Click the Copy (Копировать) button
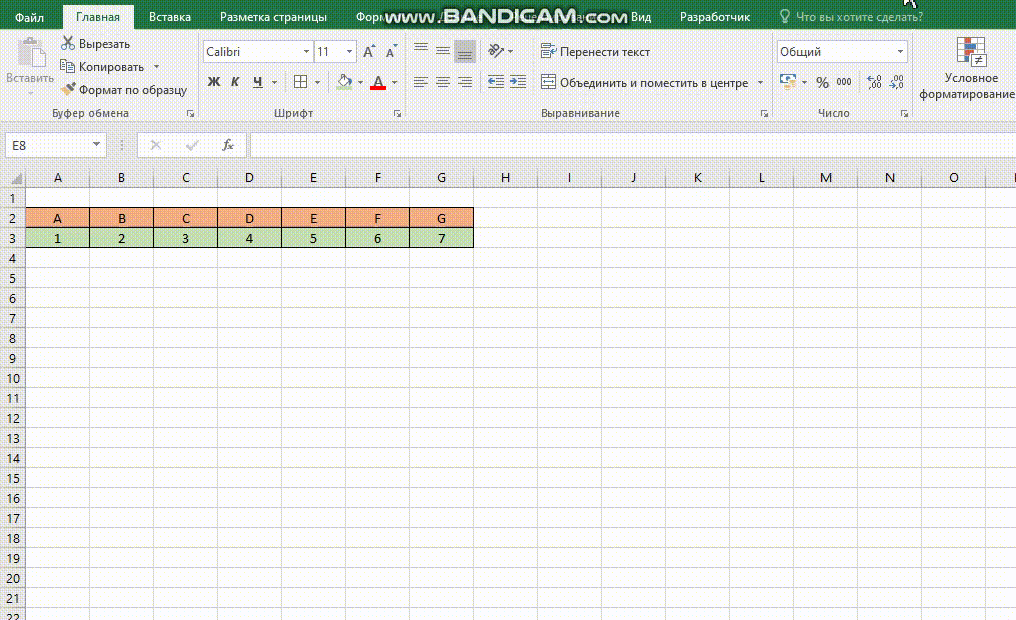 coord(102,67)
